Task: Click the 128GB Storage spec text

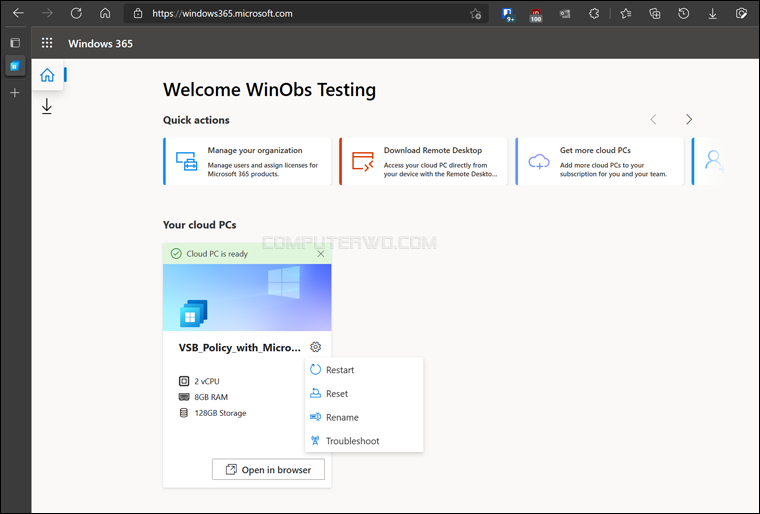Action: click(x=220, y=413)
